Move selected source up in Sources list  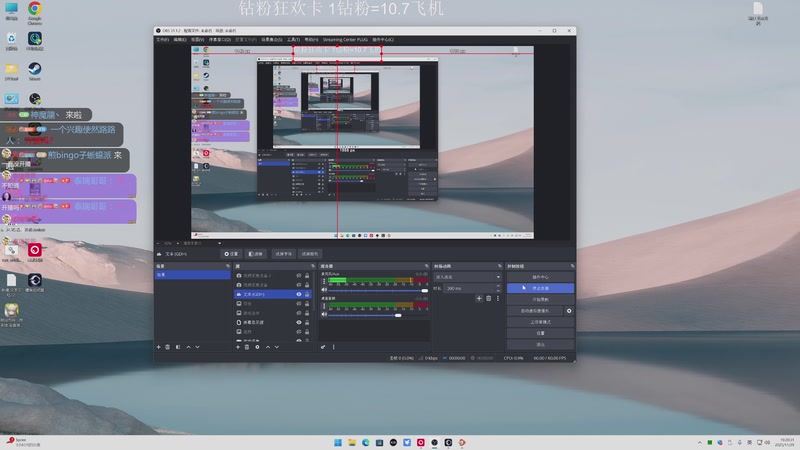268,347
